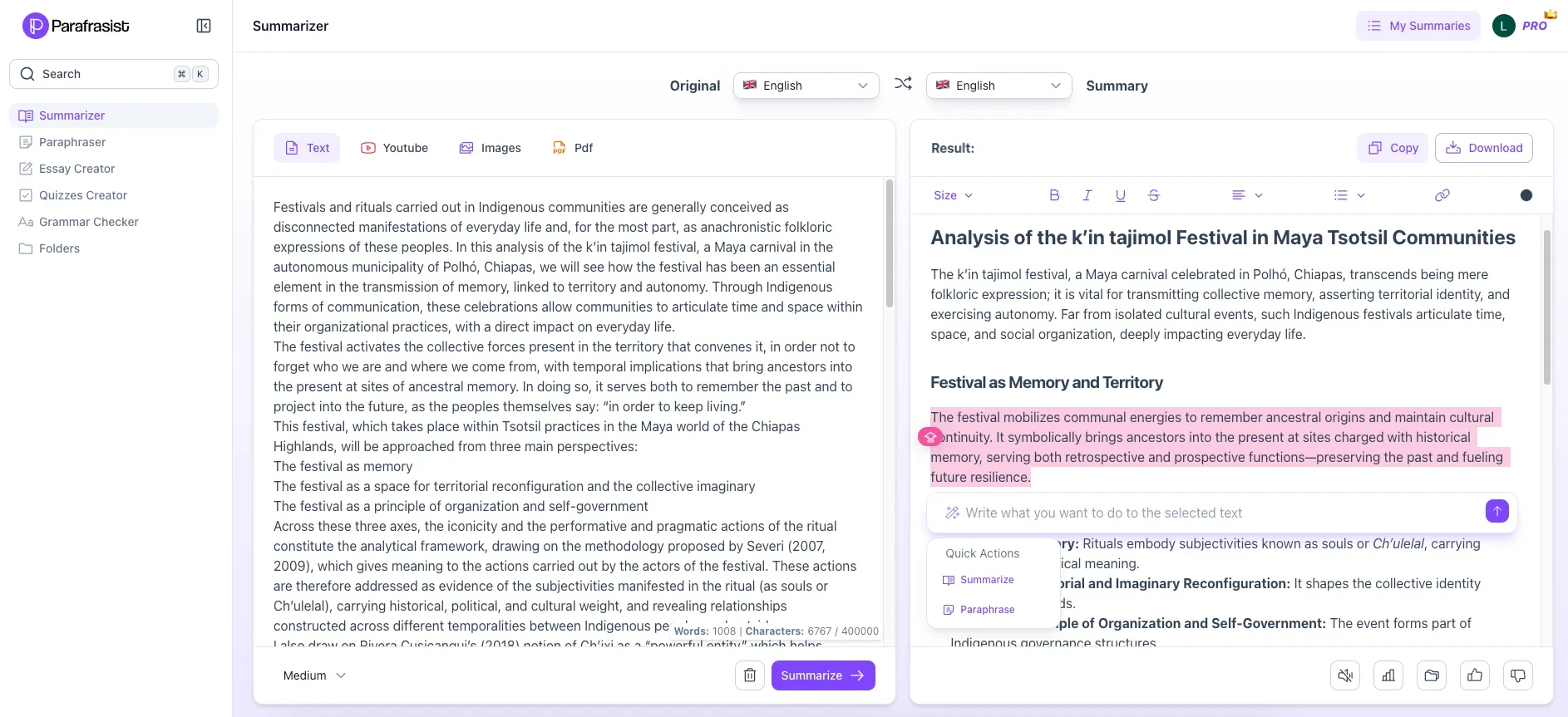Image resolution: width=1568 pixels, height=717 pixels.
Task: Click the thumbs up feedback icon
Action: 1475,675
